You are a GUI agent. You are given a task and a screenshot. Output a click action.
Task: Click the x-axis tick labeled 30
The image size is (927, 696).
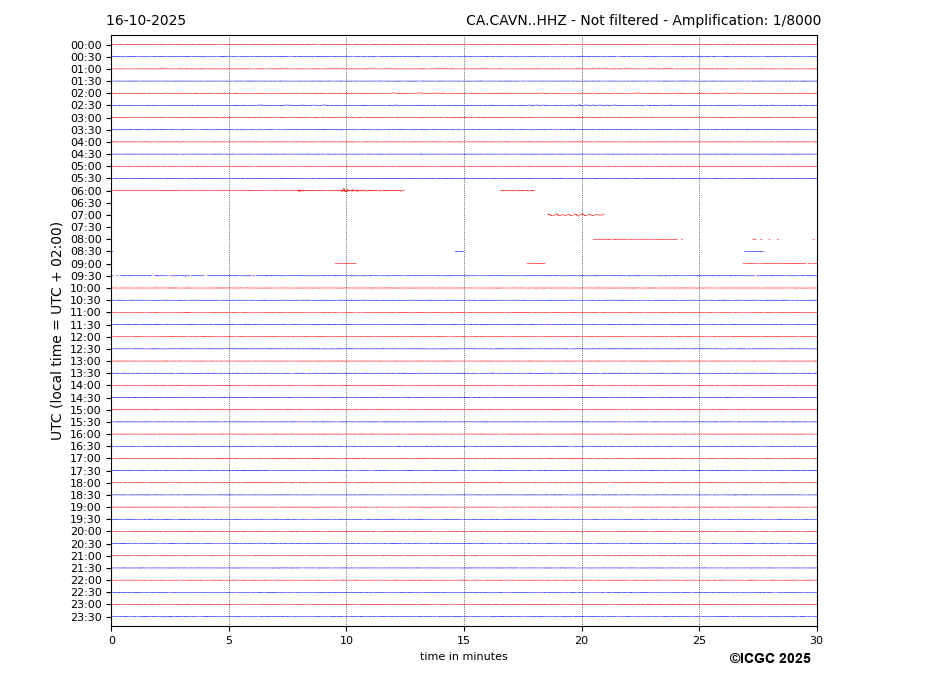pos(816,640)
